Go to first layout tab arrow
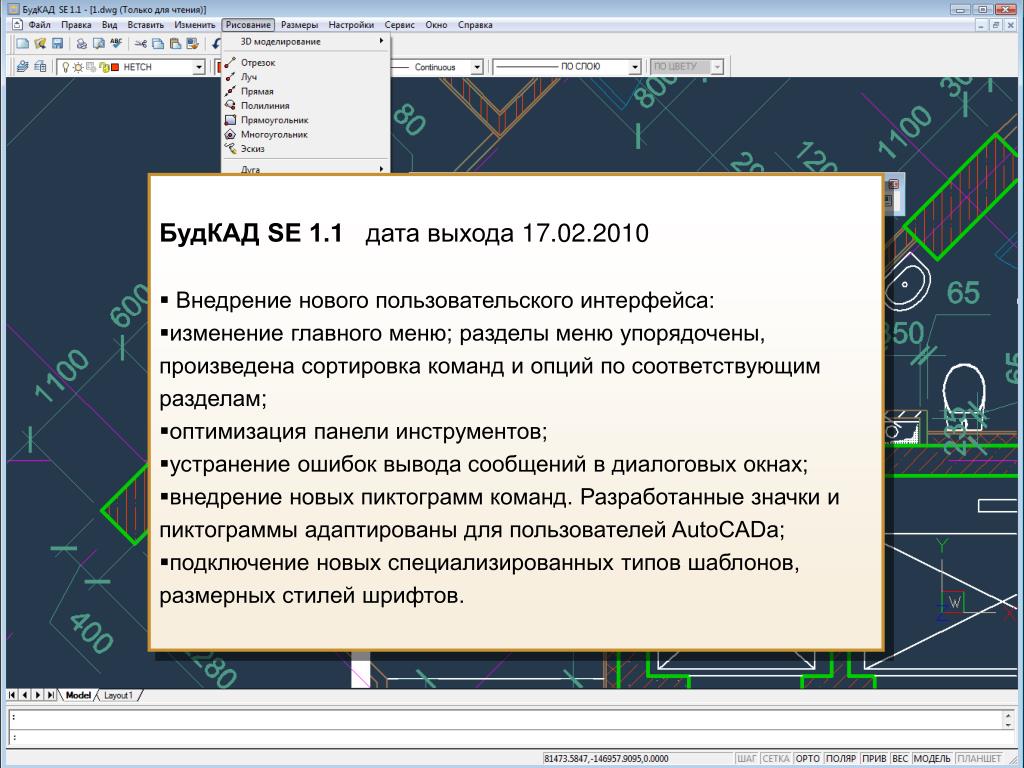 (x=12, y=696)
